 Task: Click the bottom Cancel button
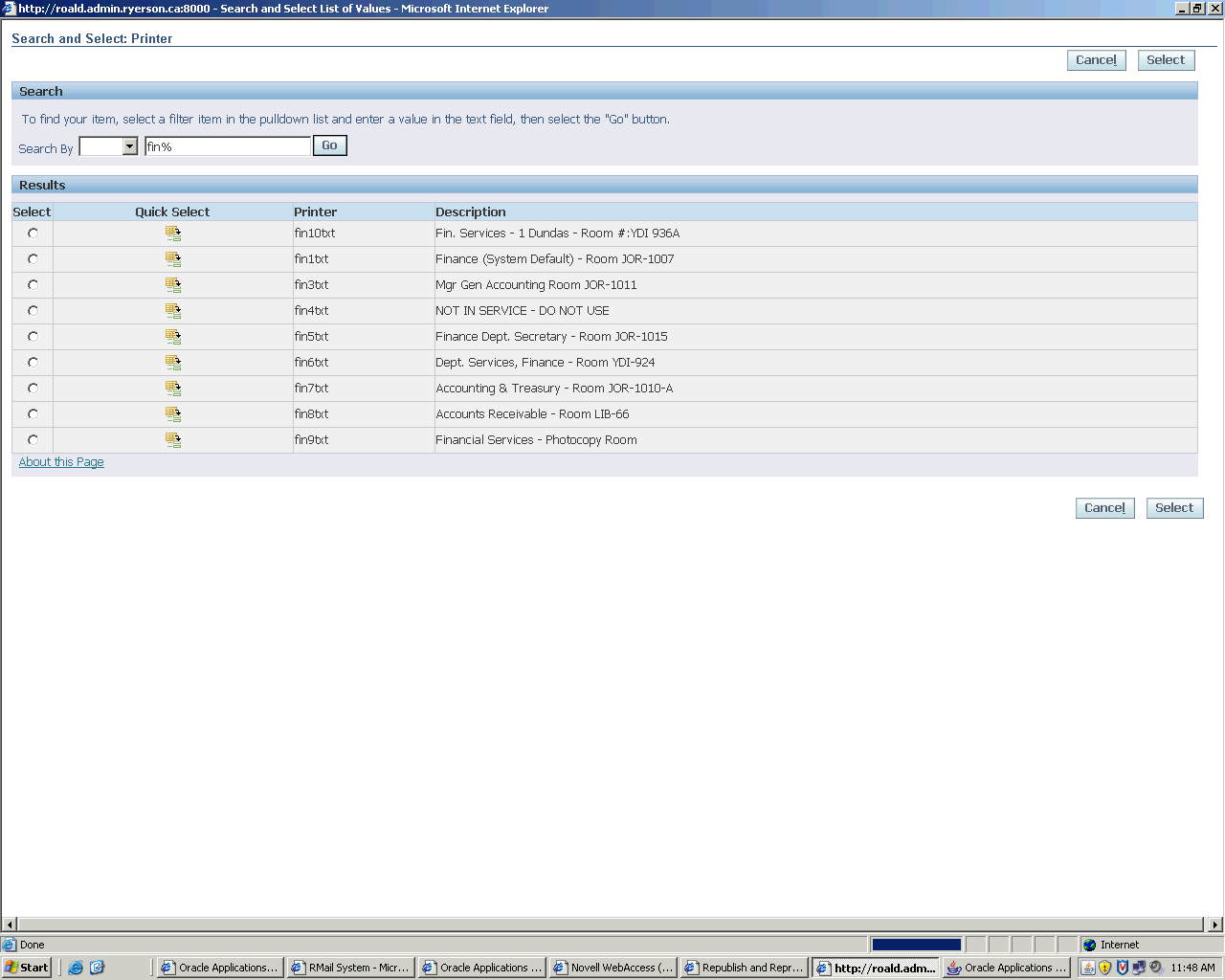click(x=1104, y=508)
